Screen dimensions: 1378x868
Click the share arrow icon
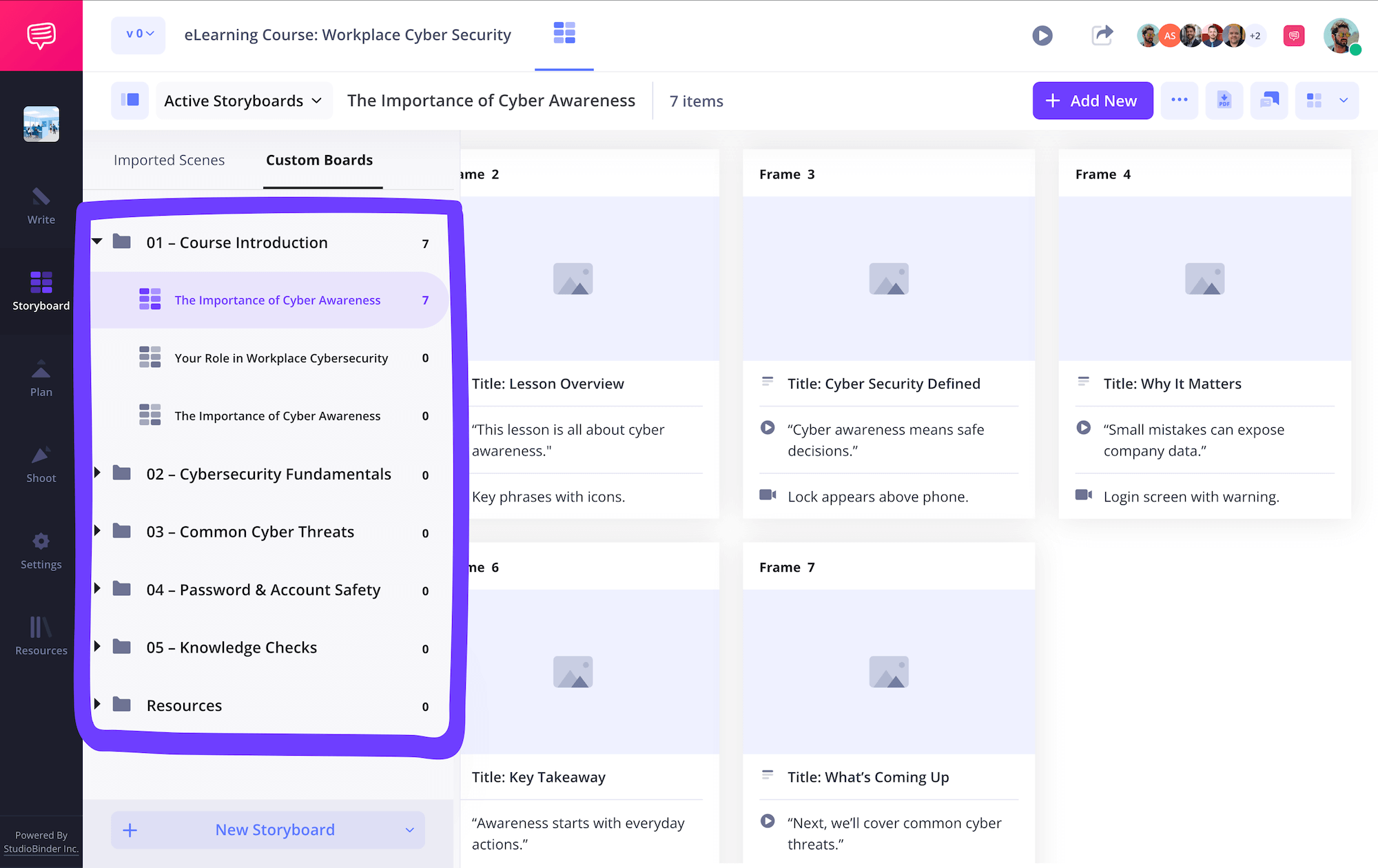(x=1102, y=35)
